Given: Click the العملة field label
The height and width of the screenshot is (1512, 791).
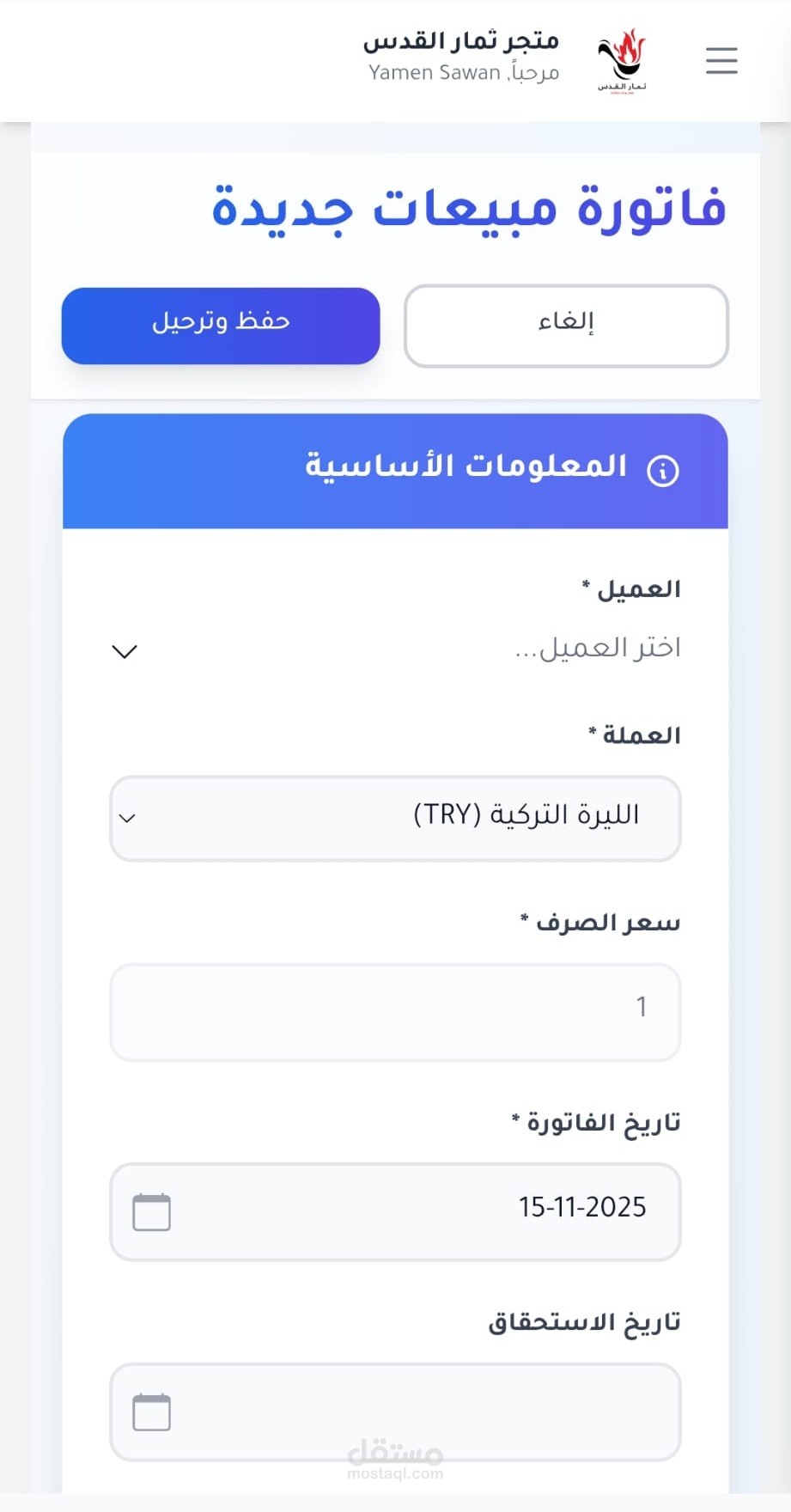Looking at the screenshot, I should click(x=635, y=735).
